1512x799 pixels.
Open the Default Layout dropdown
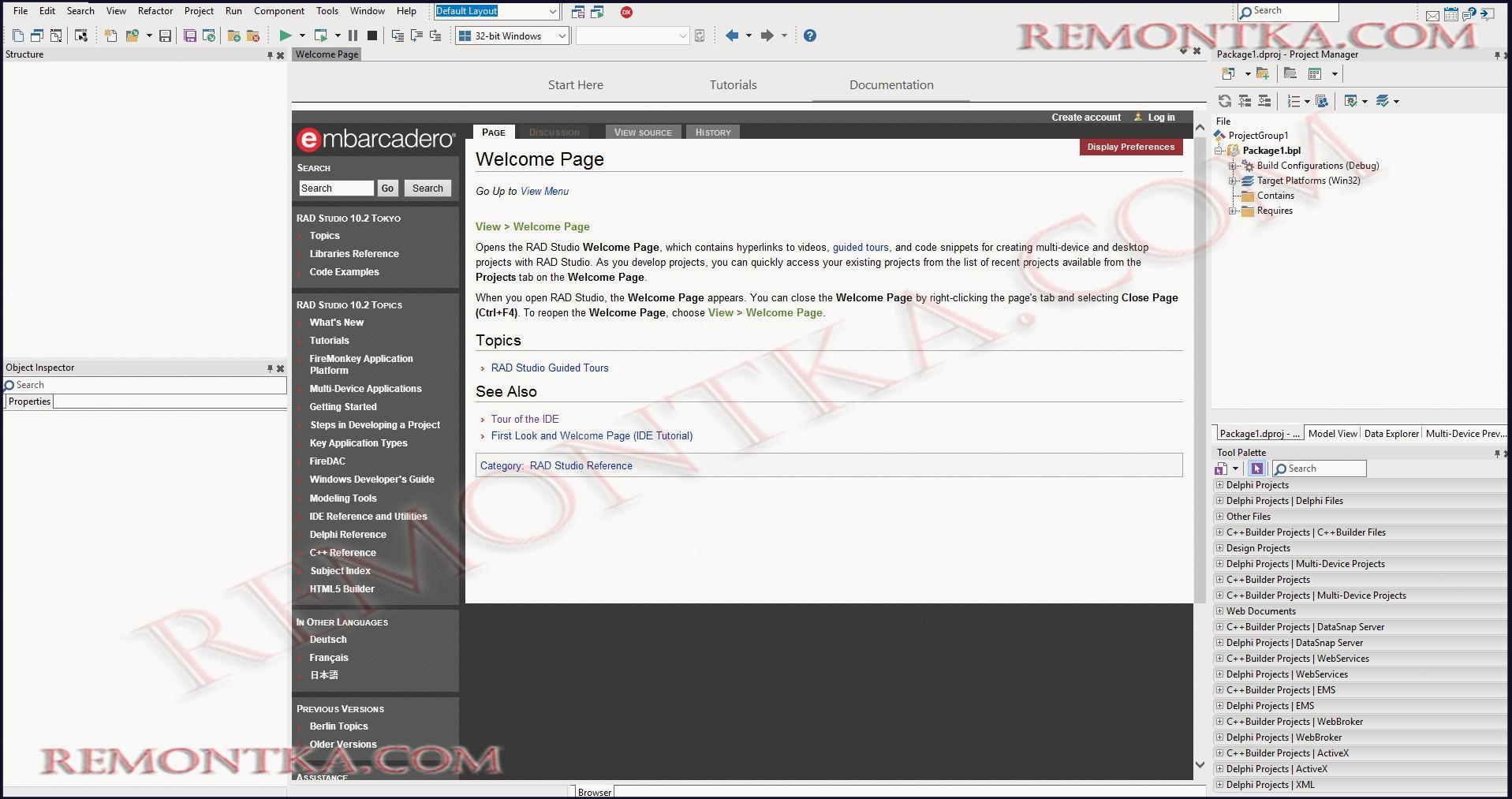(x=552, y=11)
